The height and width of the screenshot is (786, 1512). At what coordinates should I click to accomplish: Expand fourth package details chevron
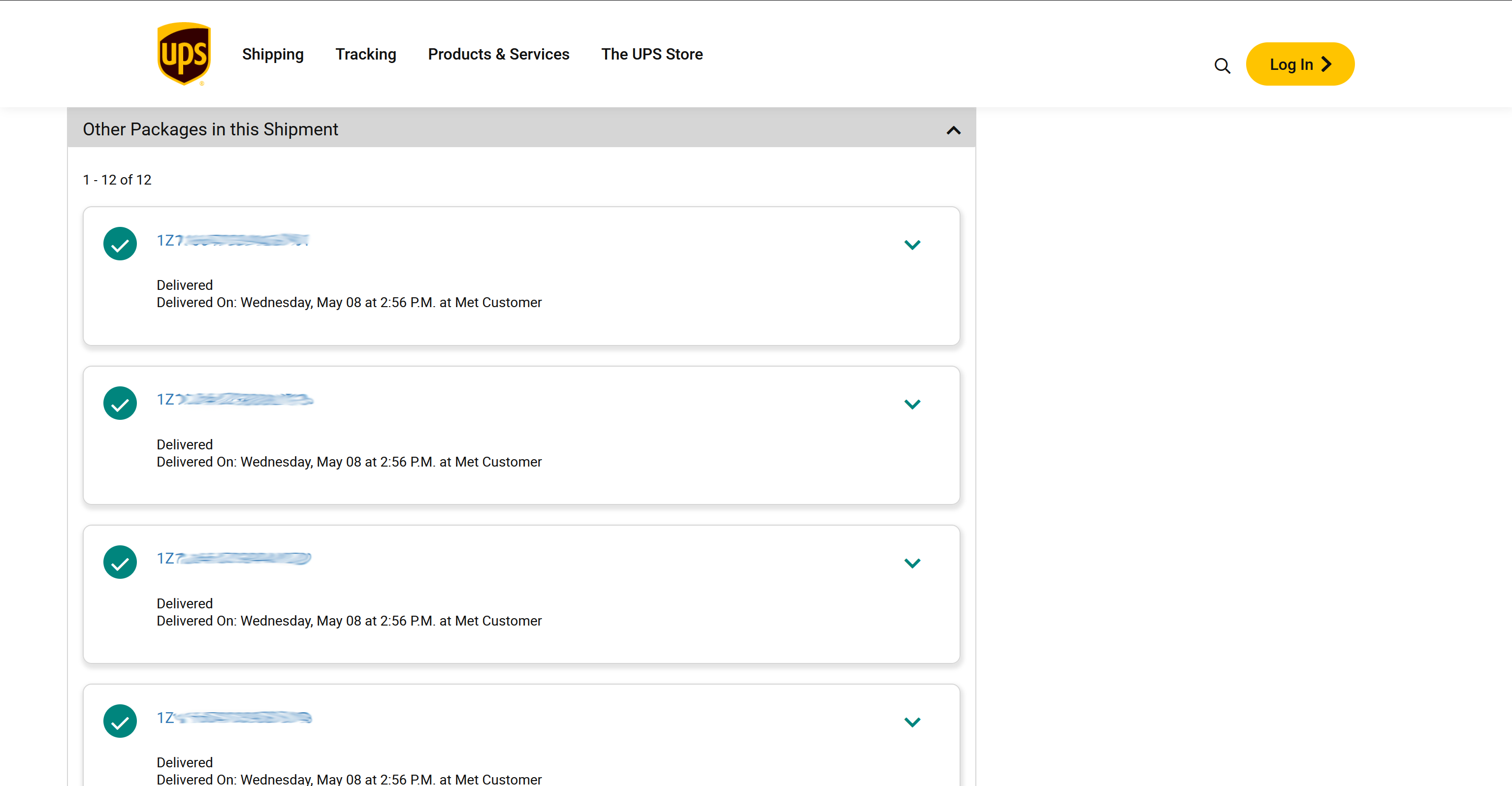click(912, 722)
